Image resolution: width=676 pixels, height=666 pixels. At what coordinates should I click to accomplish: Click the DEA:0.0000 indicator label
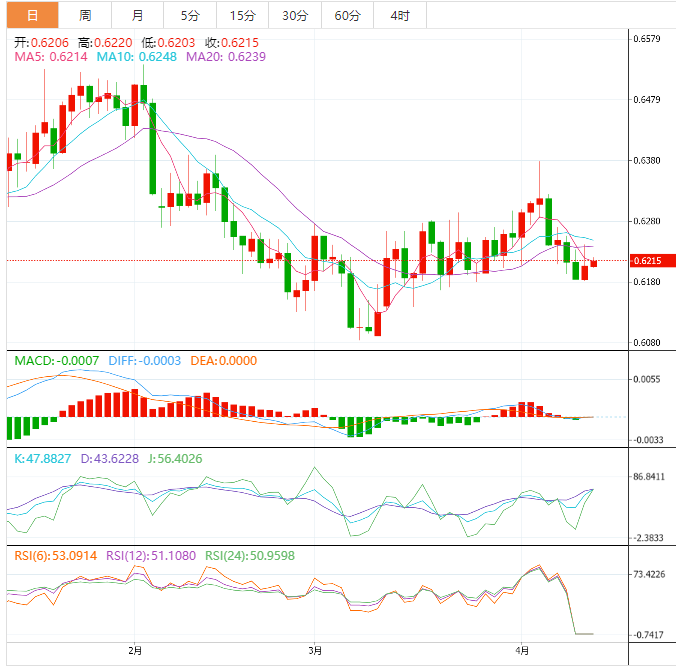(x=224, y=361)
